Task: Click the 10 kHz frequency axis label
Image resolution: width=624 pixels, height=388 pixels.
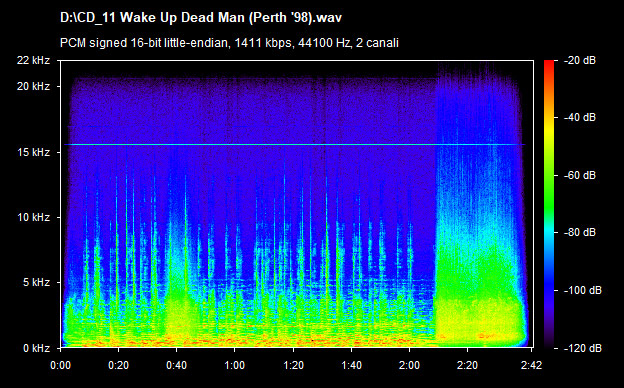Action: (x=33, y=217)
